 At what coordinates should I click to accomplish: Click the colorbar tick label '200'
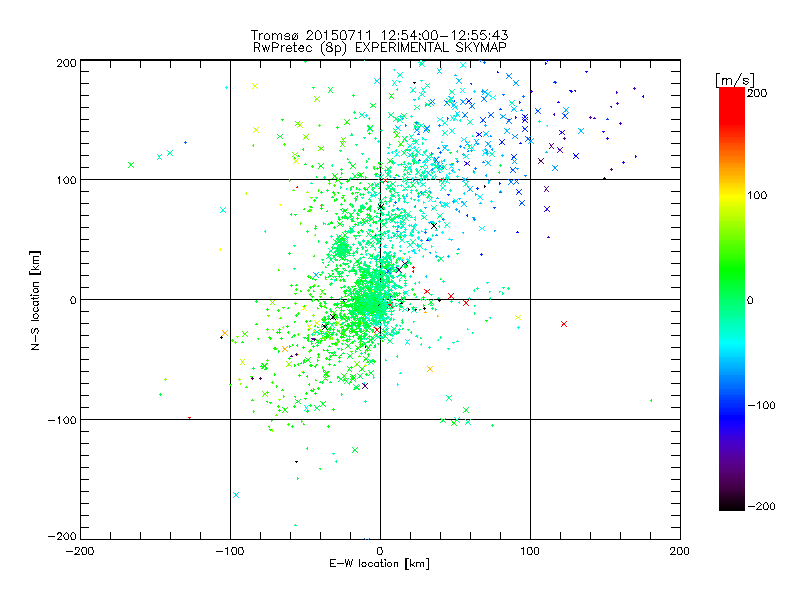point(757,93)
